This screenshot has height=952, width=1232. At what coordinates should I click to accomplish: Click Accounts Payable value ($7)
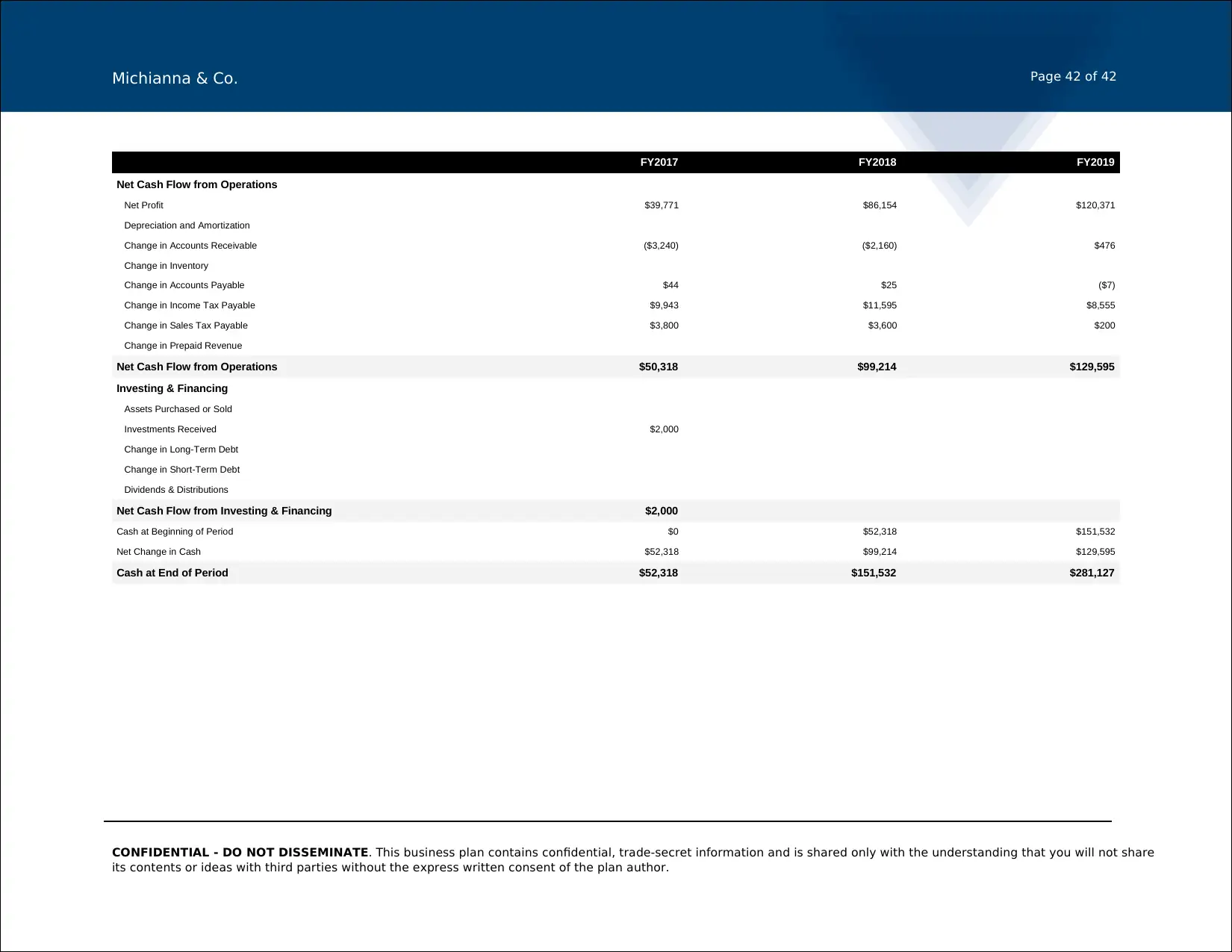coord(1107,285)
